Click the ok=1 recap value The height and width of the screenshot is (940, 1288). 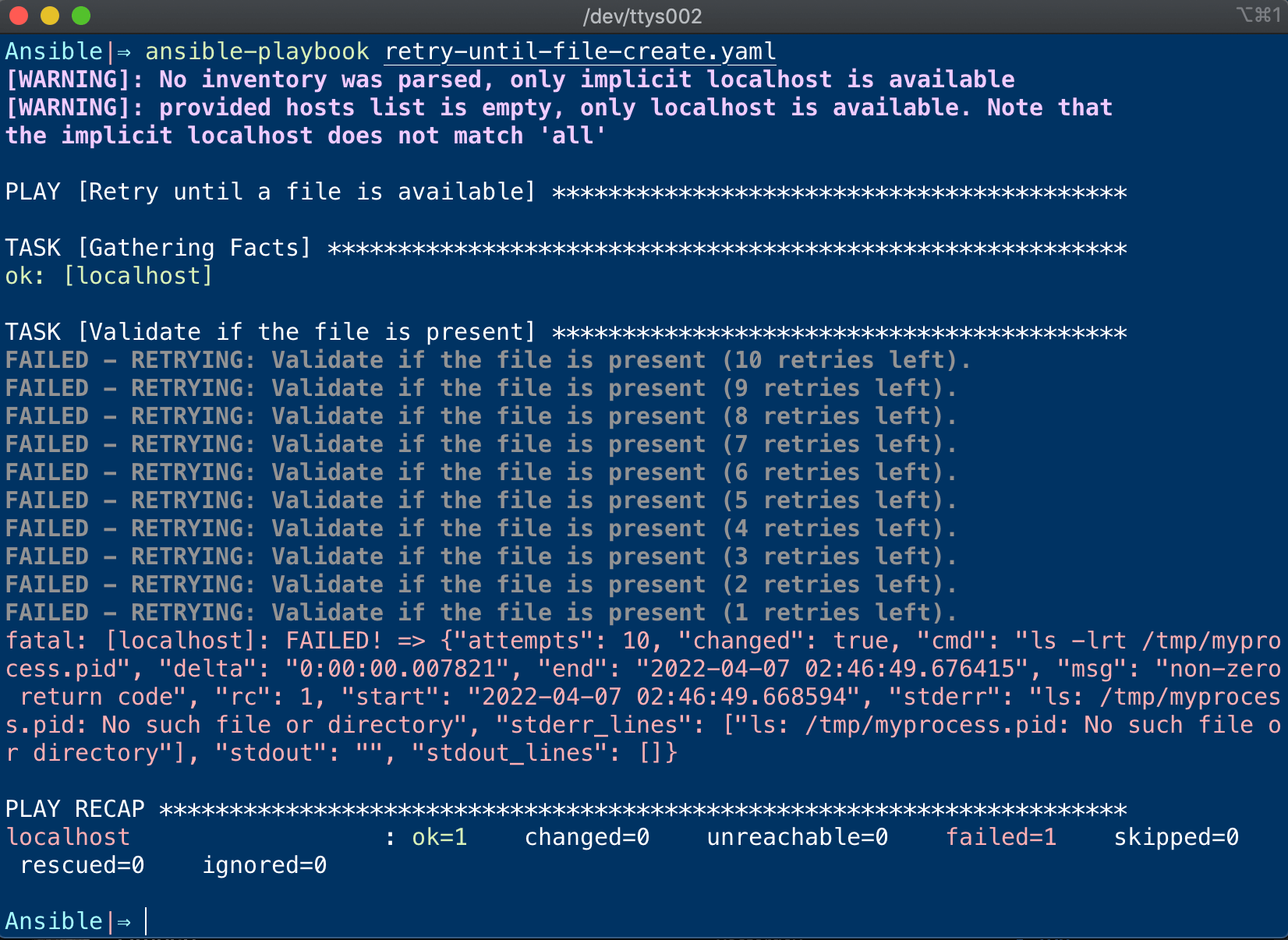(x=440, y=837)
